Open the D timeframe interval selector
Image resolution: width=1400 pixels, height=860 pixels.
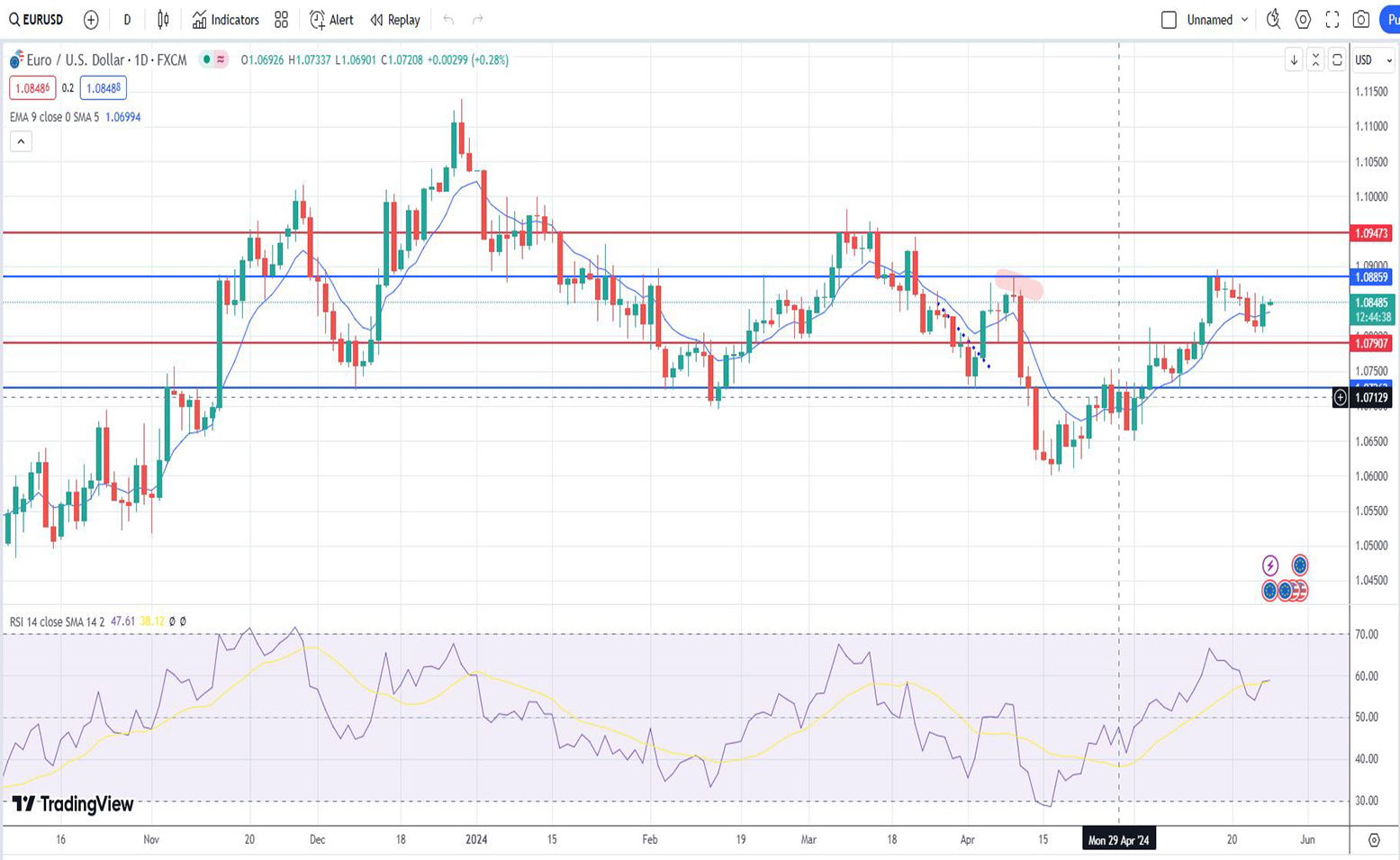point(127,20)
